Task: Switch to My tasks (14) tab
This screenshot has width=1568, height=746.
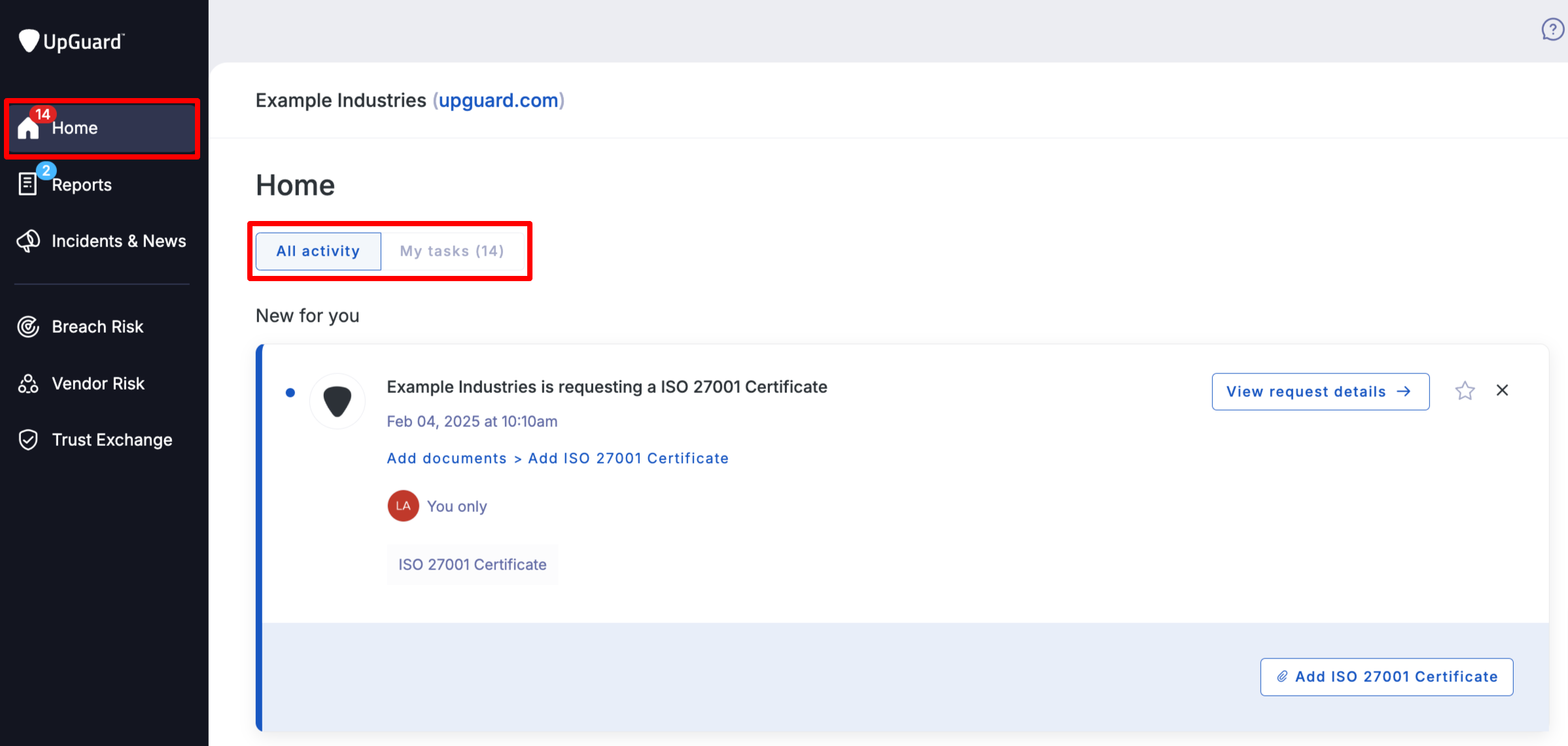Action: 452,251
